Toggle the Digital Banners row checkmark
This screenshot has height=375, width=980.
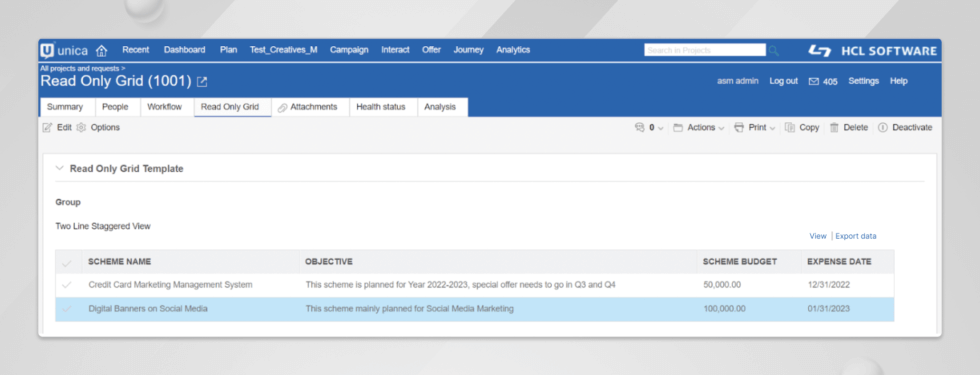(x=67, y=309)
